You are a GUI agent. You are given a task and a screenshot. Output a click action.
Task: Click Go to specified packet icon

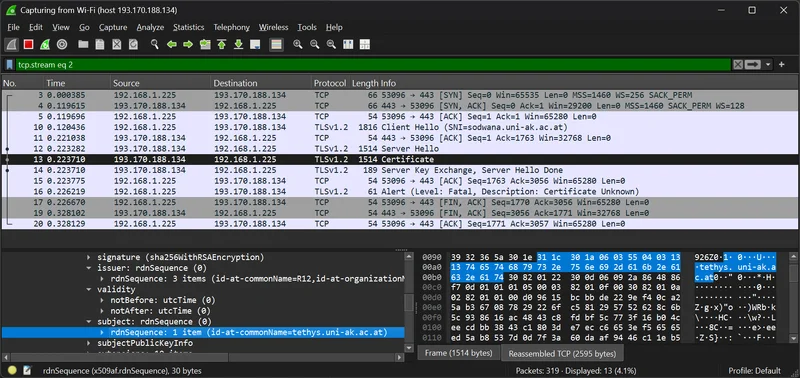205,45
